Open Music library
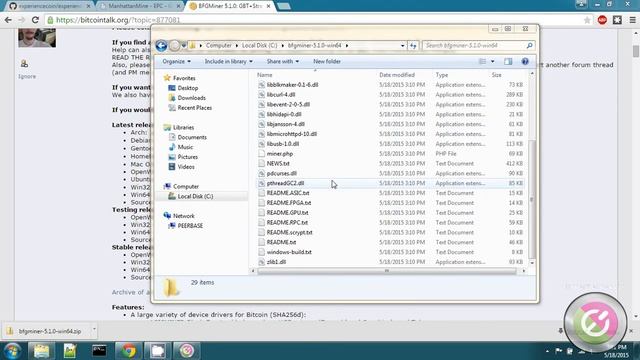This screenshot has height=360, width=640. [x=185, y=147]
